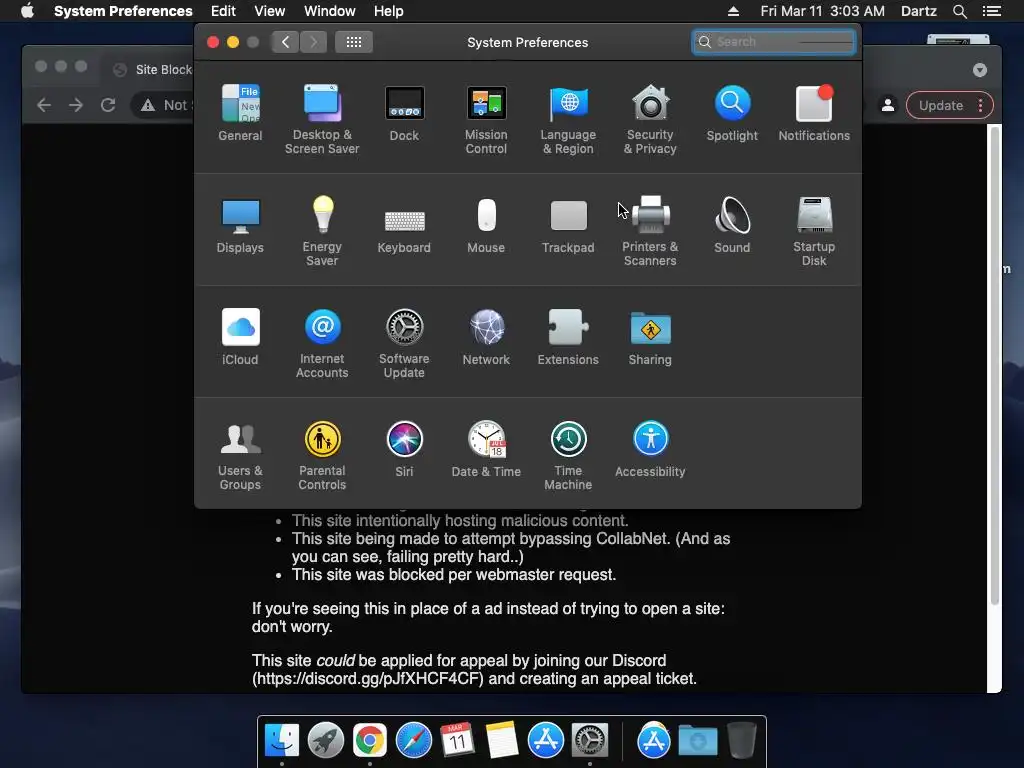Open Trackpad preferences pane
The width and height of the screenshot is (1024, 768).
[568, 225]
